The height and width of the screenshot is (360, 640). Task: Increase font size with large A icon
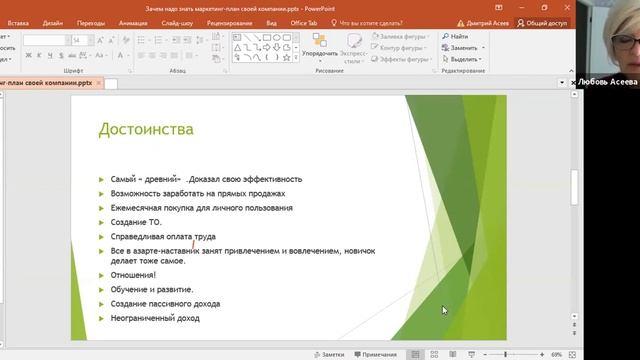(100, 40)
